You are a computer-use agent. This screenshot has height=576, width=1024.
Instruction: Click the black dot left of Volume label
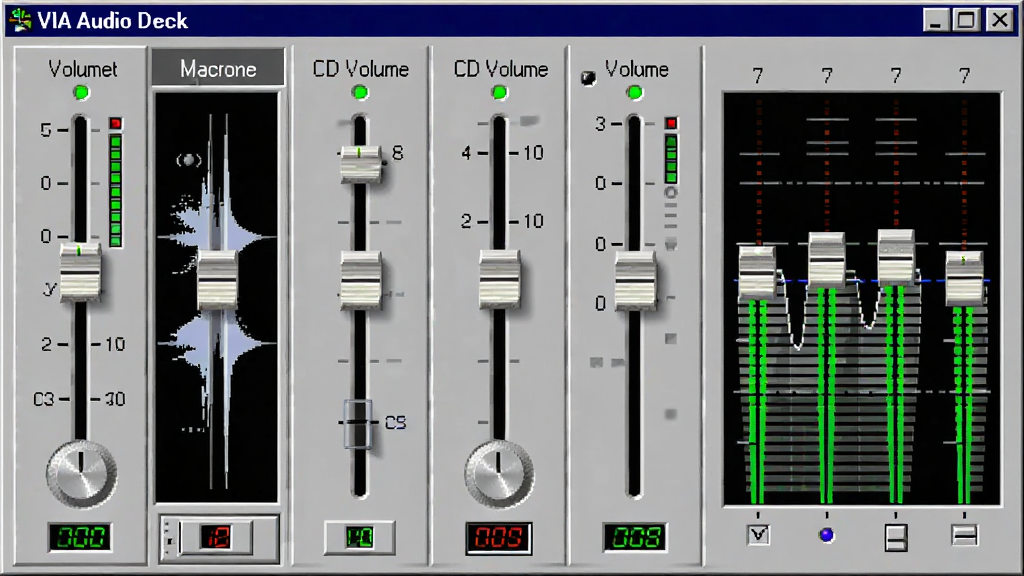[x=588, y=78]
